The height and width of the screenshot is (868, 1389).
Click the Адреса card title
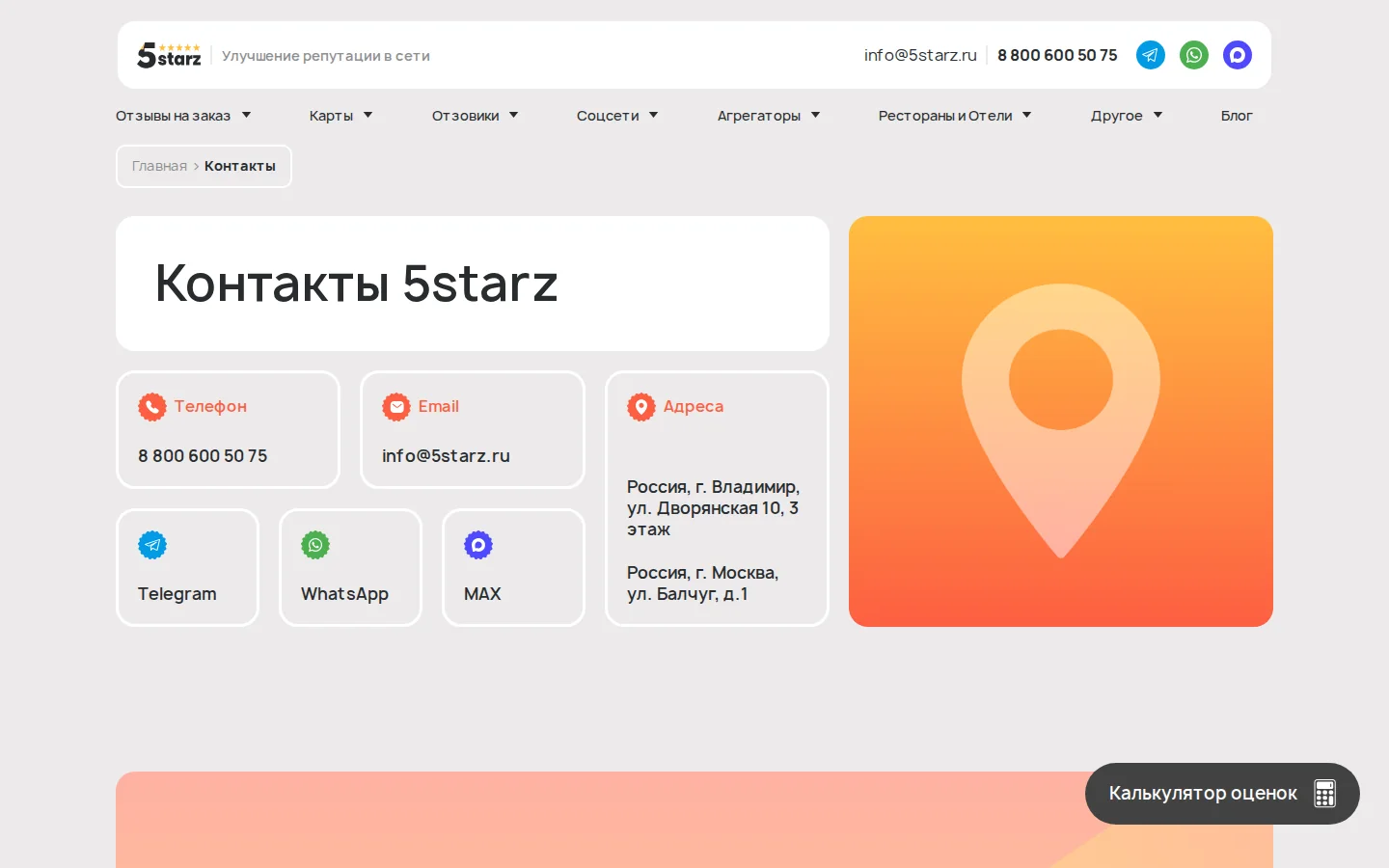(x=694, y=407)
